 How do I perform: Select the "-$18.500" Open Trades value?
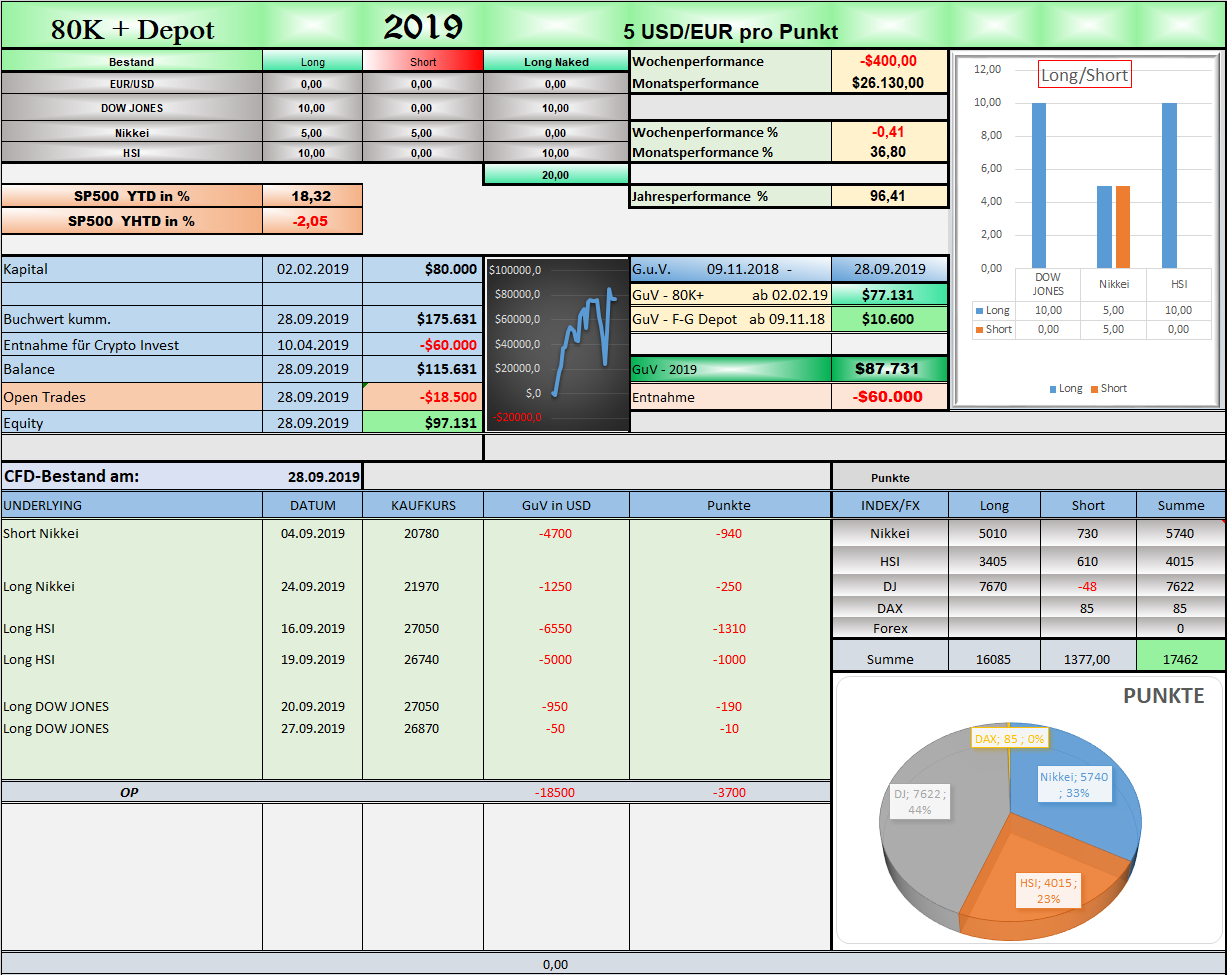point(423,397)
